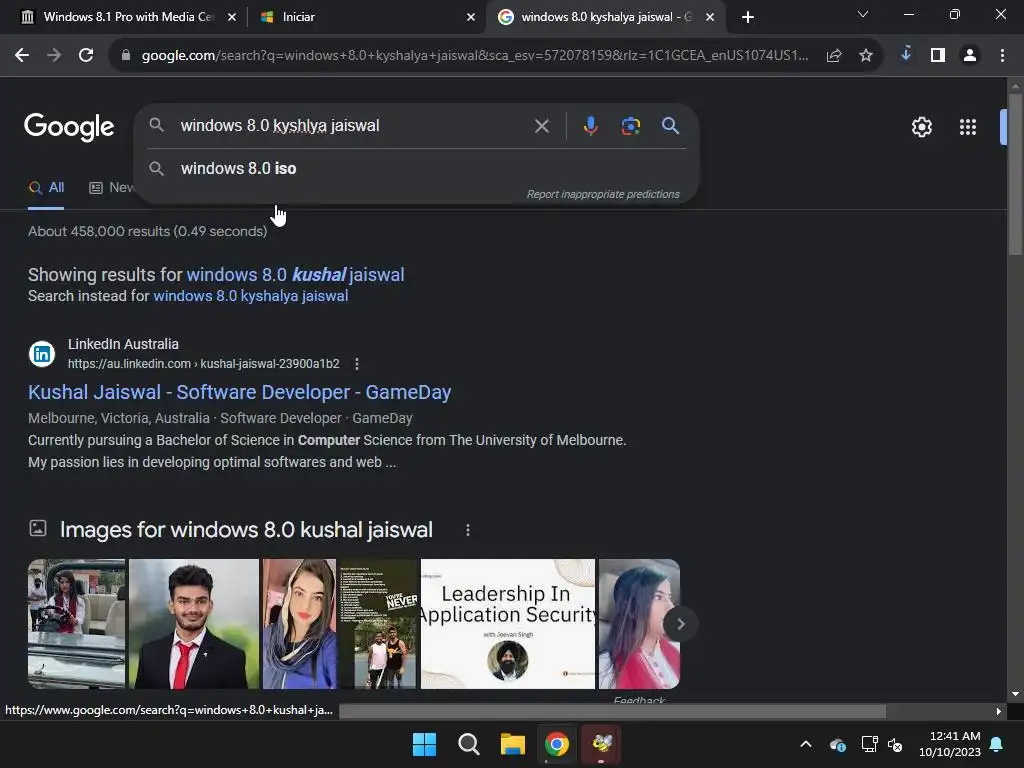The height and width of the screenshot is (768, 1024).
Task: Open the clock and date flyout
Action: coord(950,744)
